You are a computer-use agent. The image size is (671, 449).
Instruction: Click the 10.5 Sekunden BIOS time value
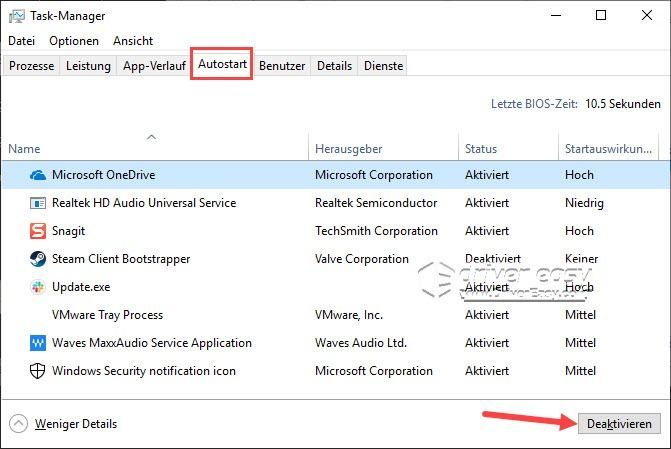[623, 104]
